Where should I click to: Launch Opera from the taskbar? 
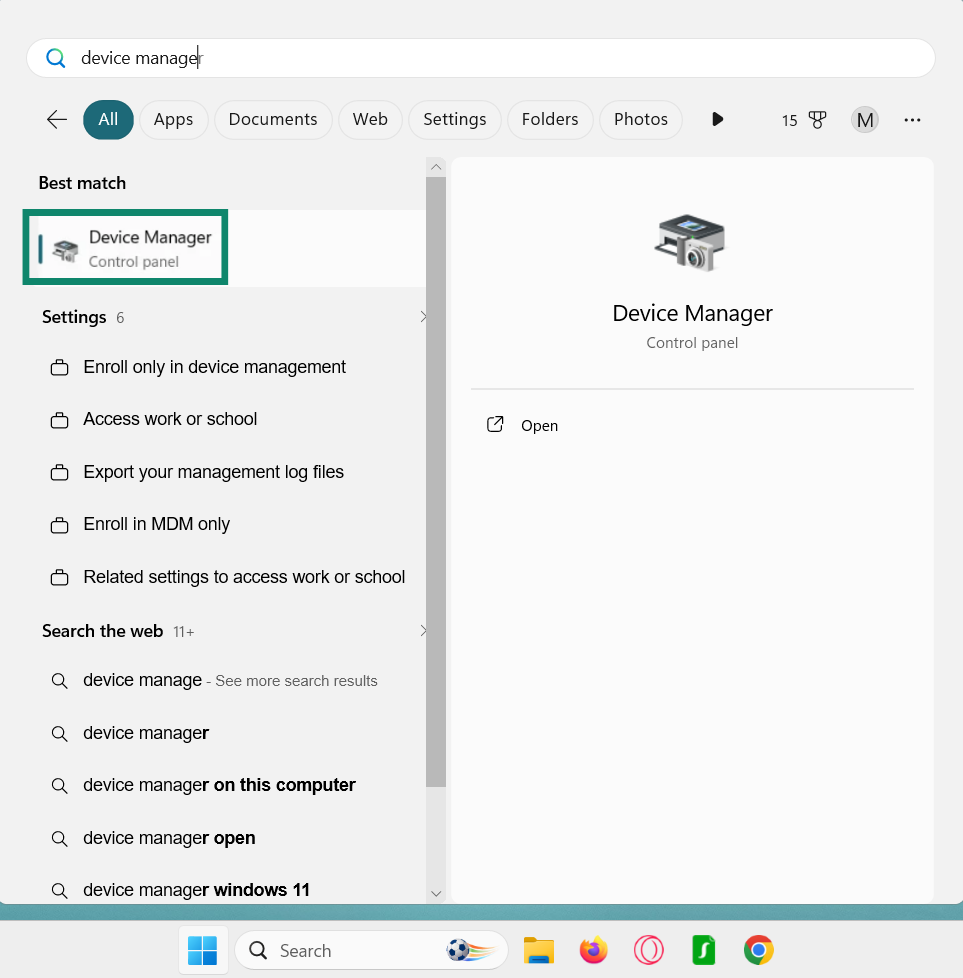point(649,951)
